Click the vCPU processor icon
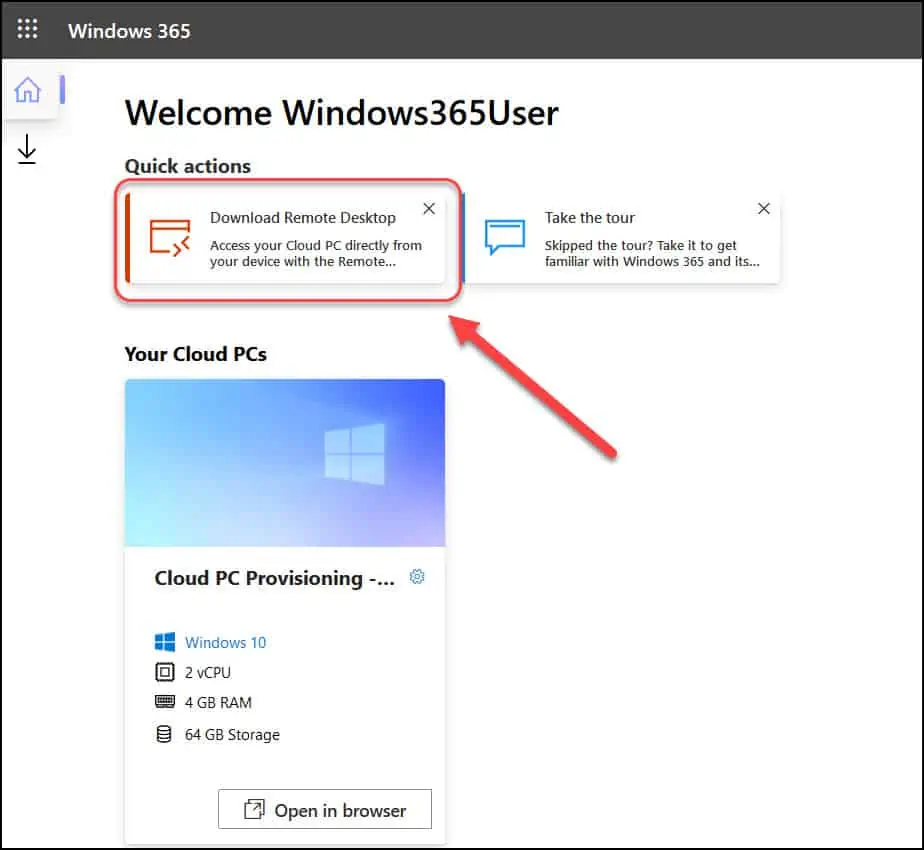Image resolution: width=924 pixels, height=850 pixels. tap(164, 672)
